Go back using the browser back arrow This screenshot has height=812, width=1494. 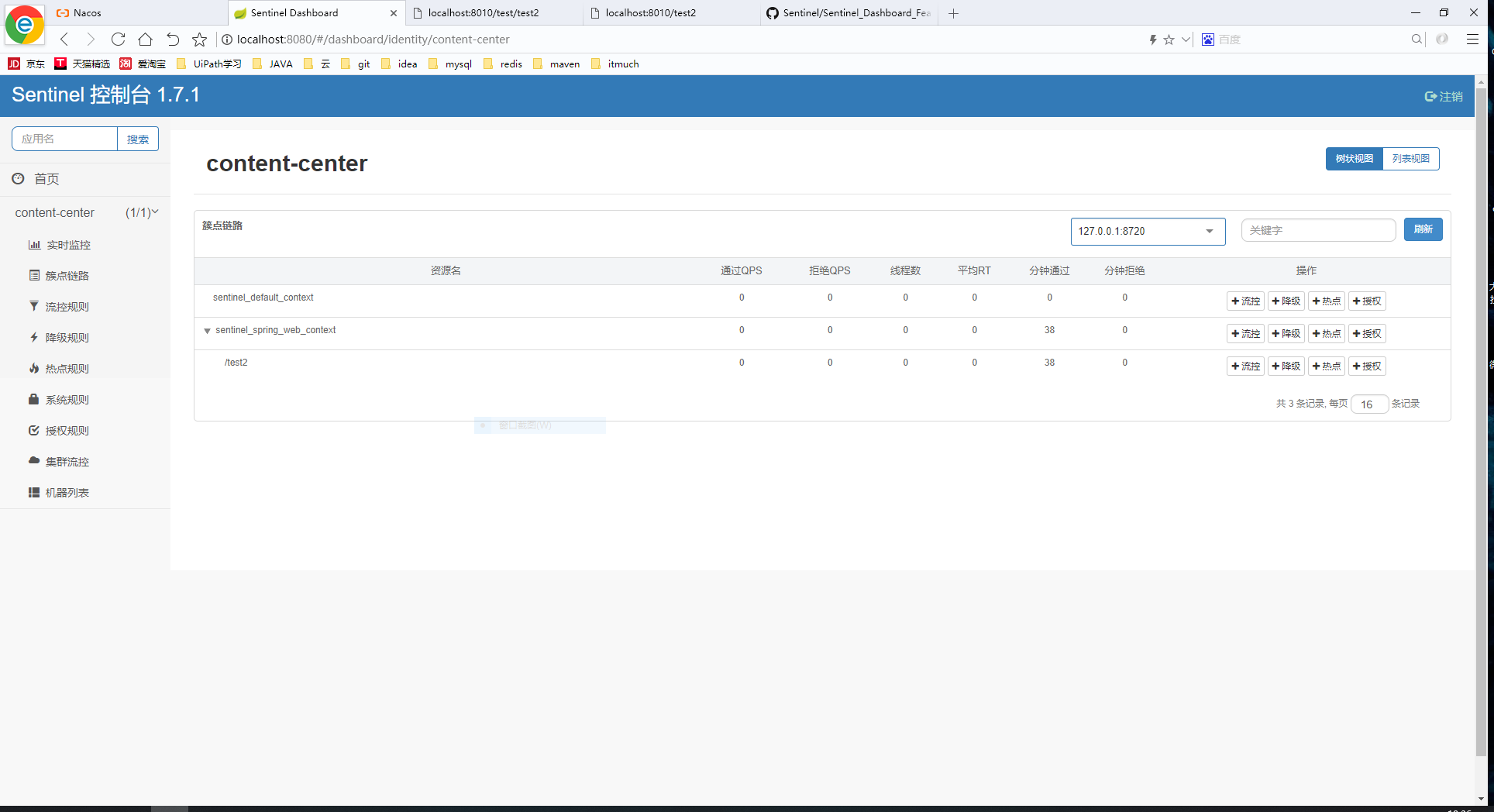tap(64, 40)
